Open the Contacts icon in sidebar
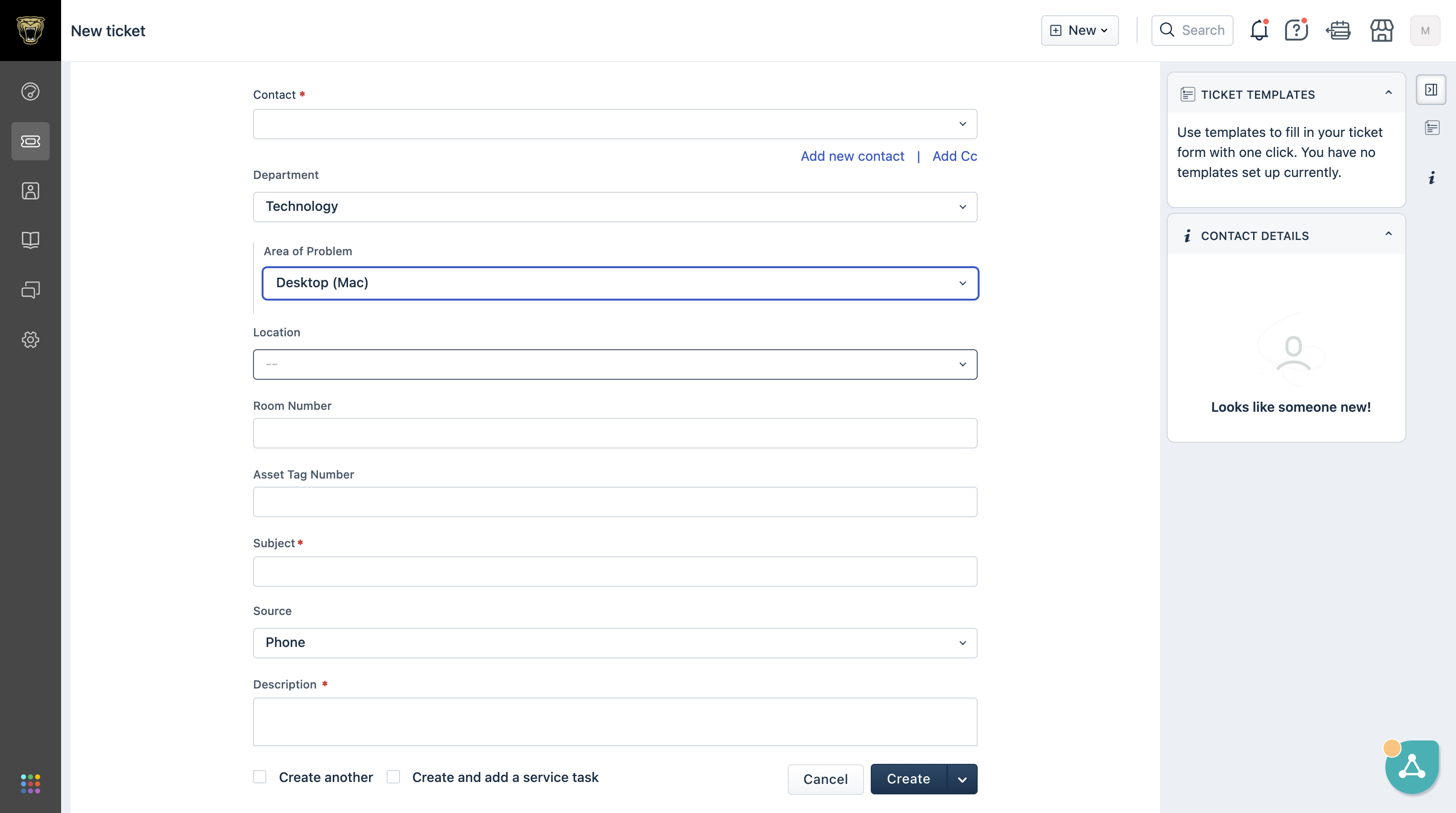The width and height of the screenshot is (1456, 813). (x=31, y=191)
